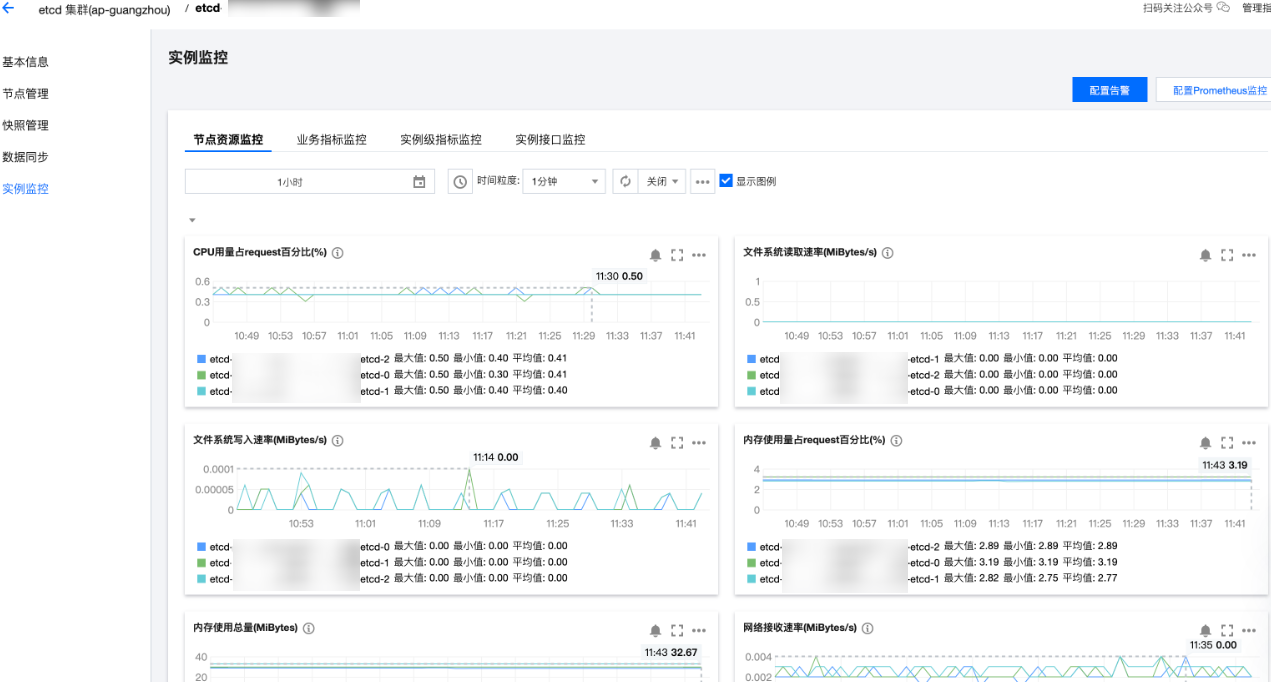Expand 内存使用总量 chart to fullscreen
The height and width of the screenshot is (682, 1271).
(x=677, y=630)
